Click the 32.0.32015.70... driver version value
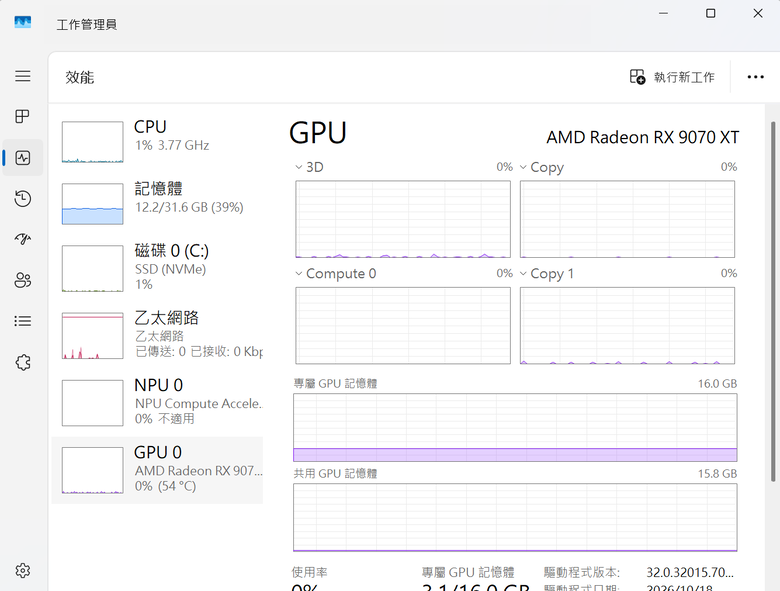Viewport: 780px width, 591px height. click(690, 573)
